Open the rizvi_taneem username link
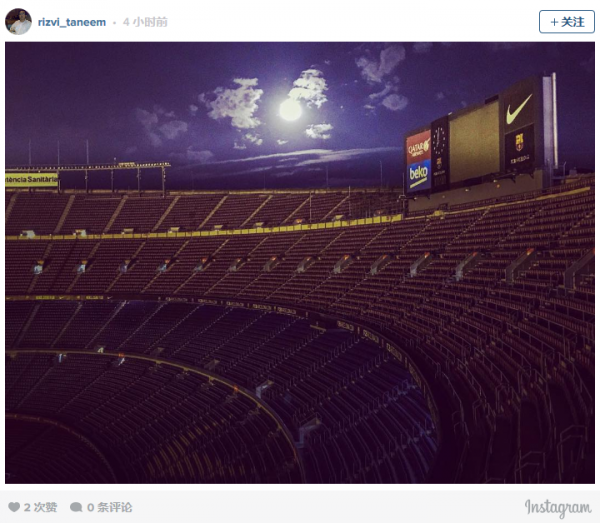This screenshot has height=523, width=600. [71, 22]
